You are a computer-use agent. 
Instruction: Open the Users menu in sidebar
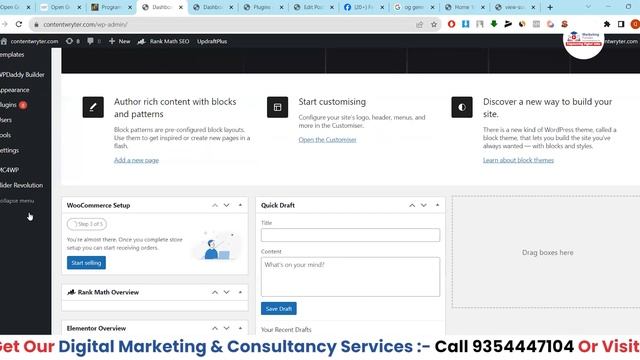[6, 120]
